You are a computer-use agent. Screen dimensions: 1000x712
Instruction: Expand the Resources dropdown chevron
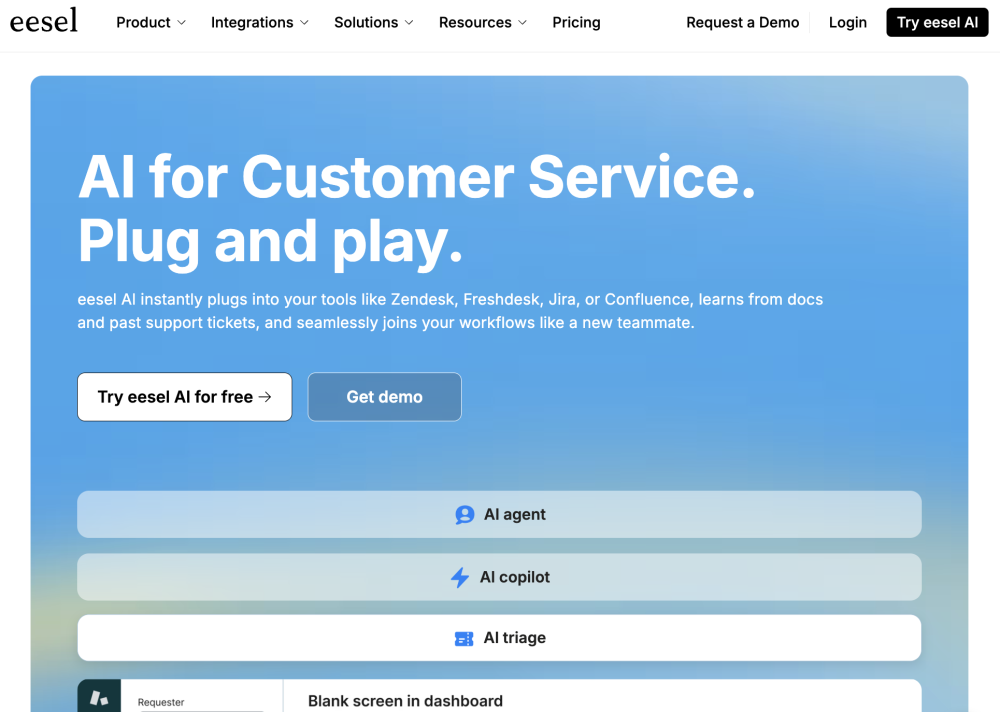[522, 23]
